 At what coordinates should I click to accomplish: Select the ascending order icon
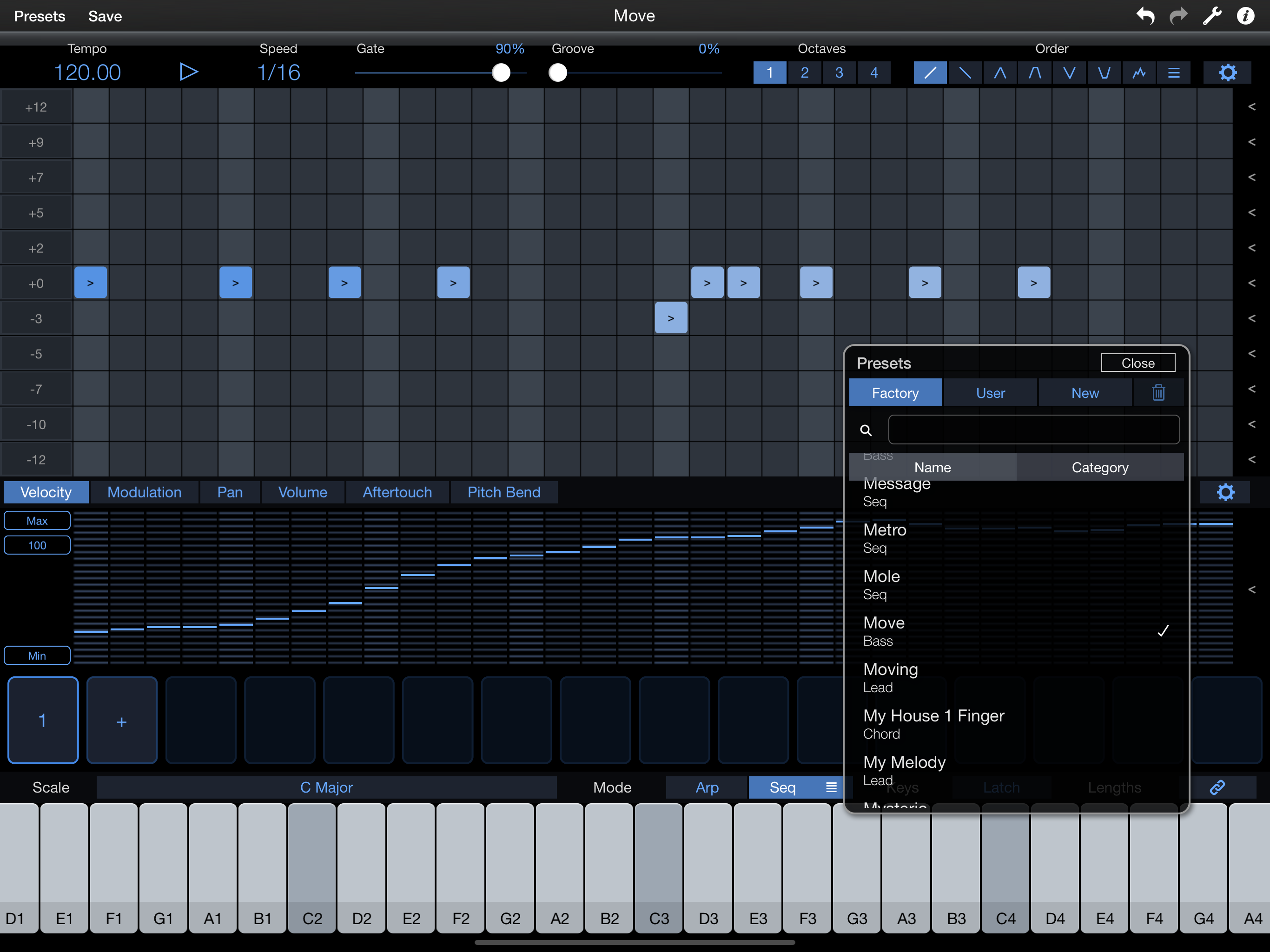click(930, 73)
